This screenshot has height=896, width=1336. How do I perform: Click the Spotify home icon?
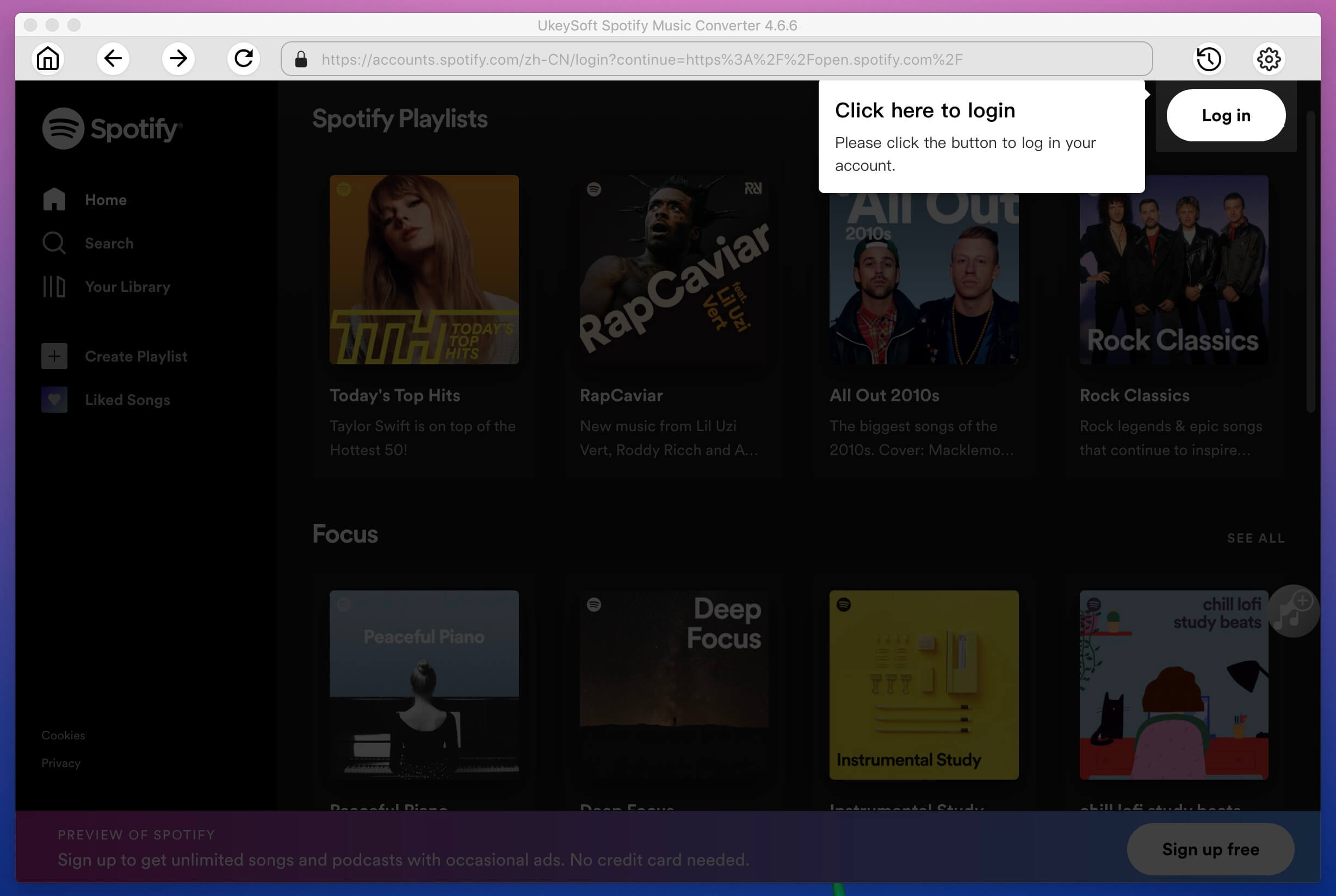[x=55, y=199]
